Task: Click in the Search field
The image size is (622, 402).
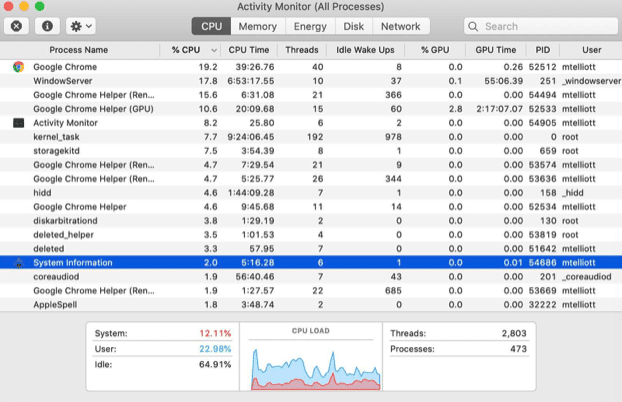Action: tap(540, 26)
